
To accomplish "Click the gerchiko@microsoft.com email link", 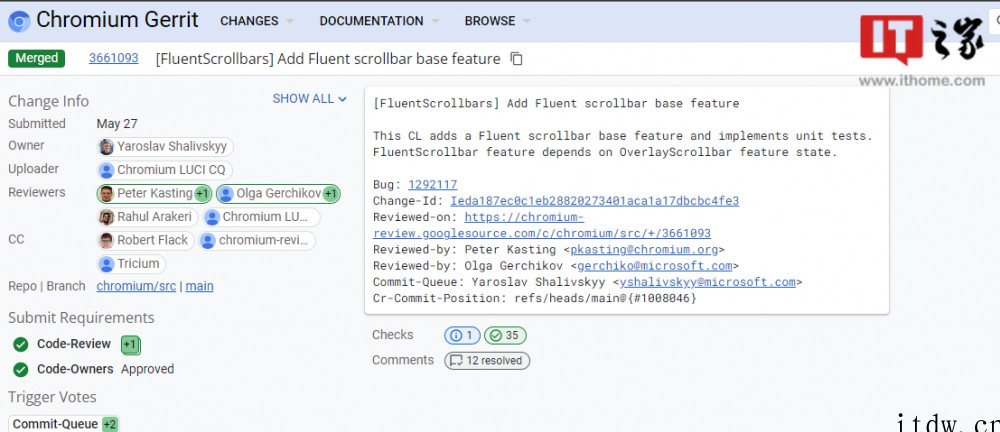I will (x=654, y=266).
